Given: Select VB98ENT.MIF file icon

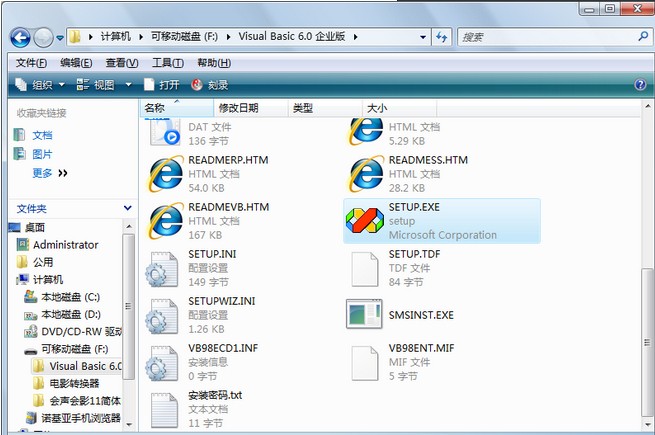Looking at the screenshot, I should pos(364,363).
